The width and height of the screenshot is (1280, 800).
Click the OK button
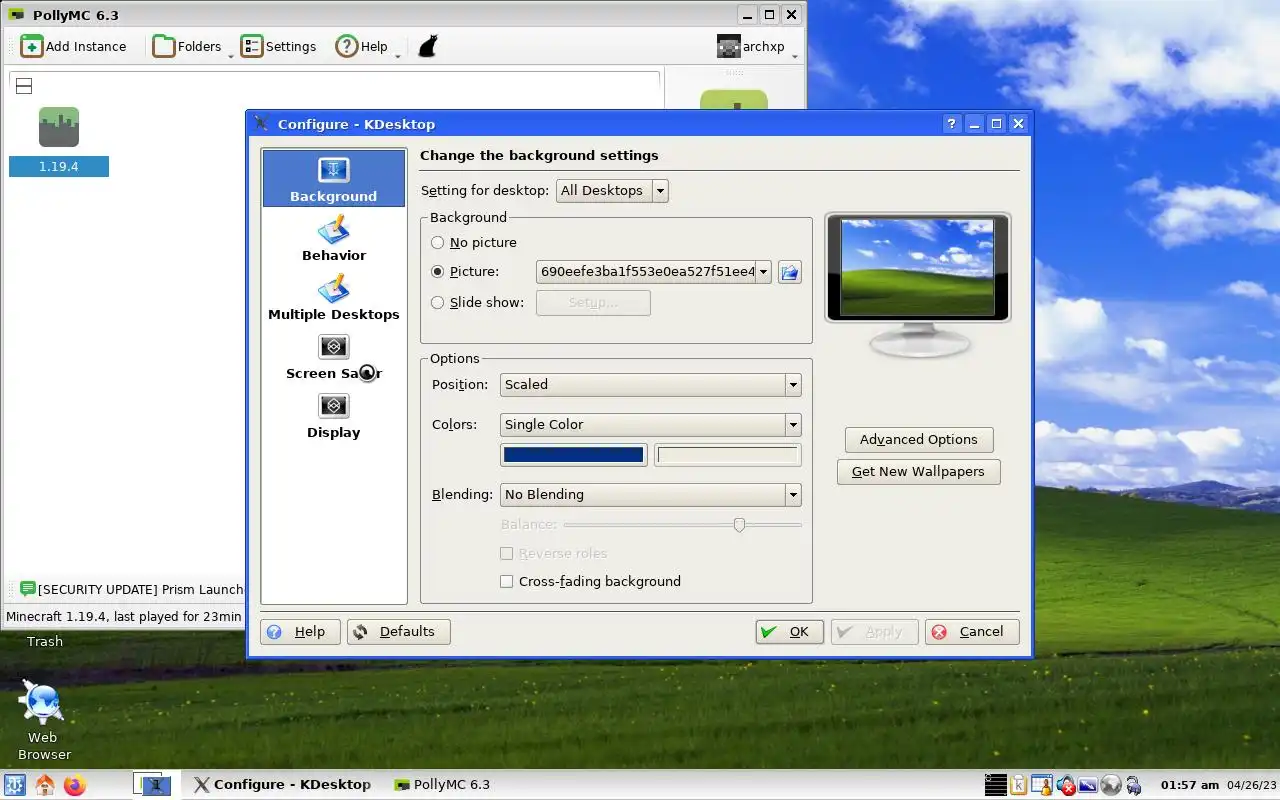789,632
